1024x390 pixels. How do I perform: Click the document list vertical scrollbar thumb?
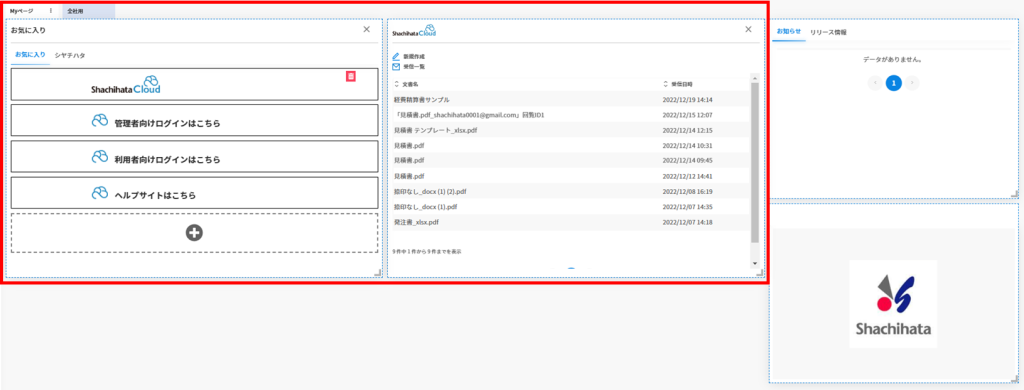point(755,162)
